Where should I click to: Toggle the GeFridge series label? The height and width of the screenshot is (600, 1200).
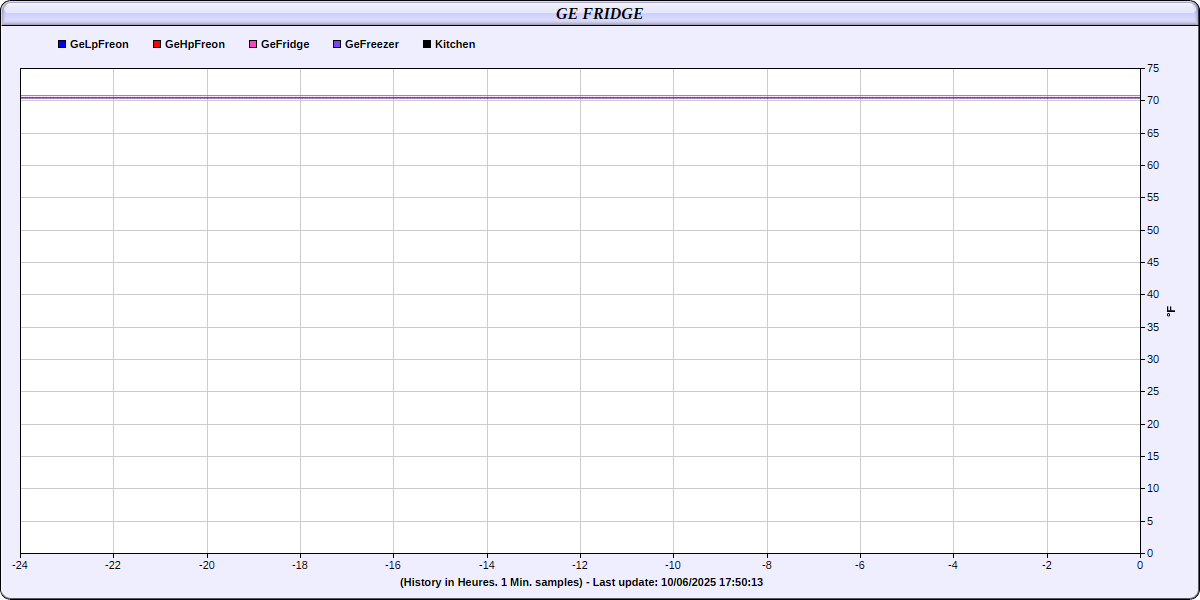[x=285, y=45]
